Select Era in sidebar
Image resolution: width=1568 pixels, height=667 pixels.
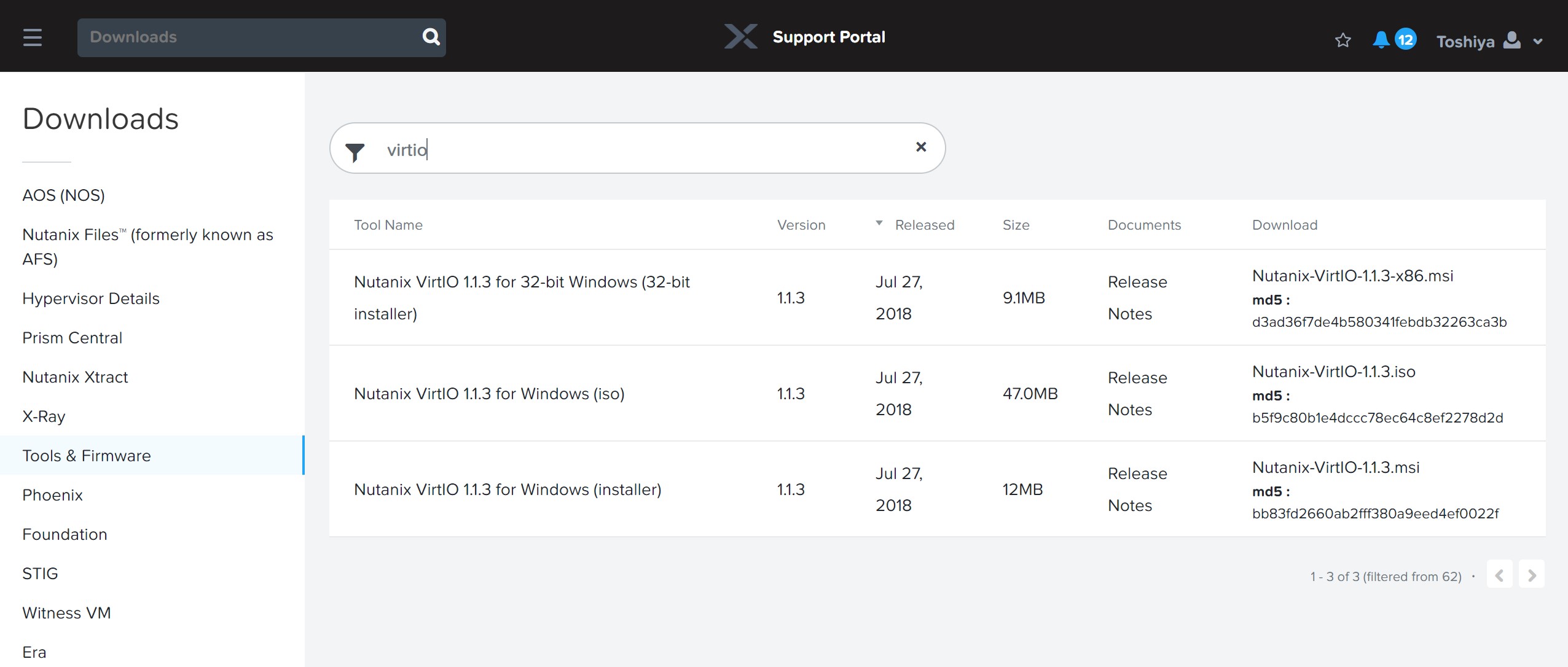point(34,652)
